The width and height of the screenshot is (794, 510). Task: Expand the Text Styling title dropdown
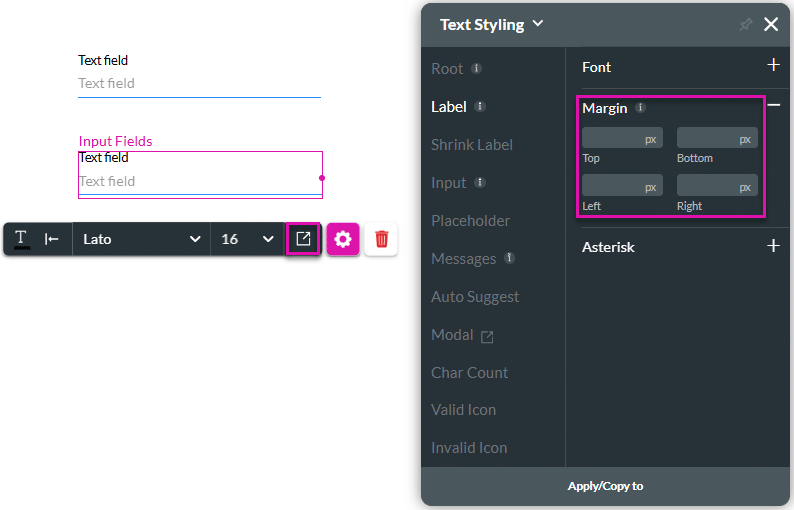coord(538,24)
